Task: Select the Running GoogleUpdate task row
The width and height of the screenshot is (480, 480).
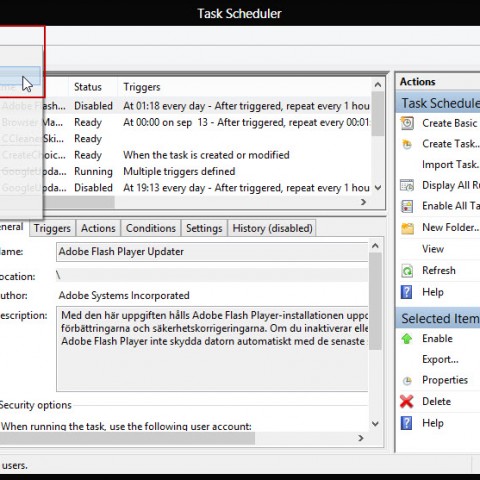Action: point(185,171)
